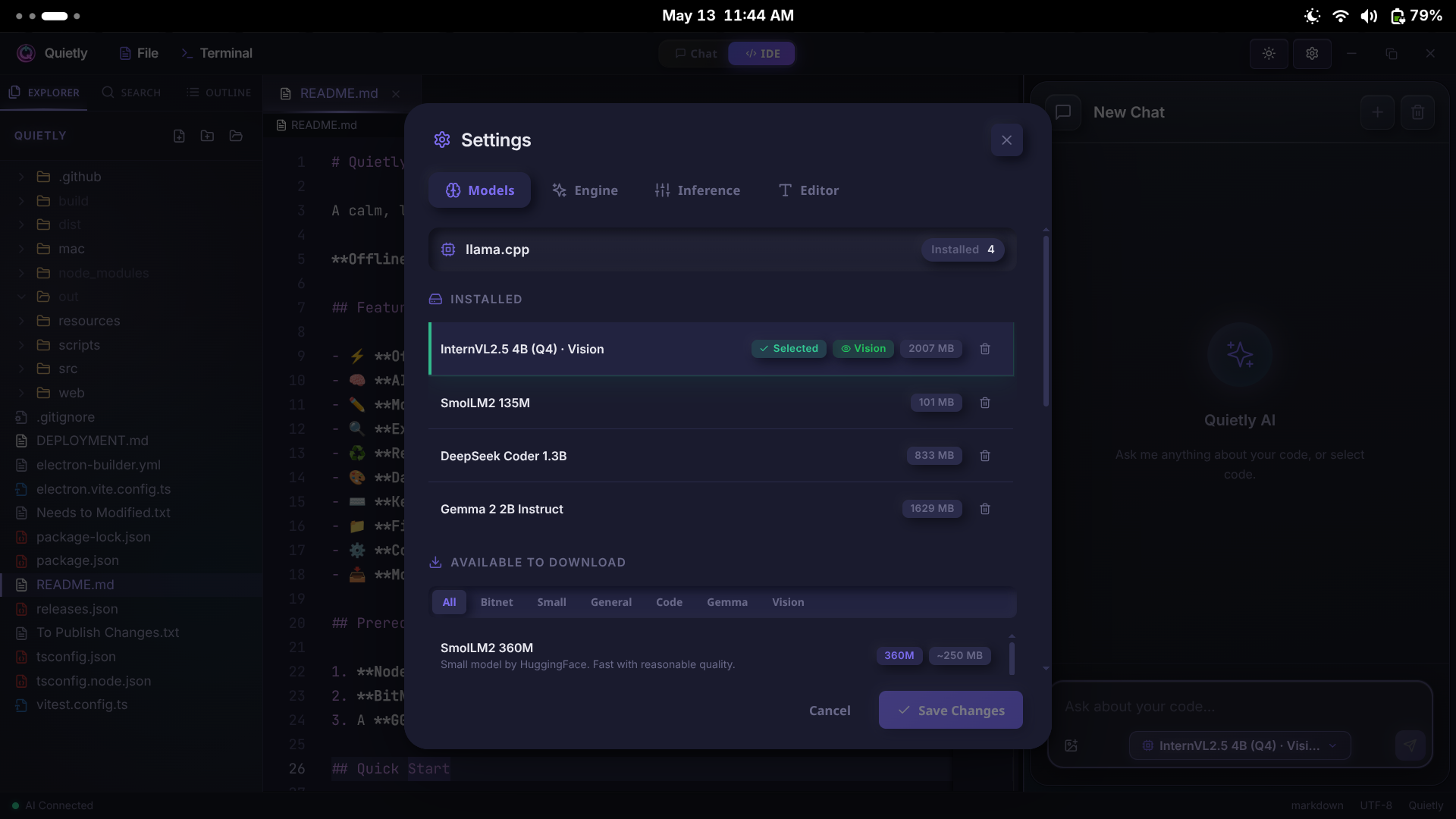Filter available models by General
1456x819 pixels.
coord(611,602)
